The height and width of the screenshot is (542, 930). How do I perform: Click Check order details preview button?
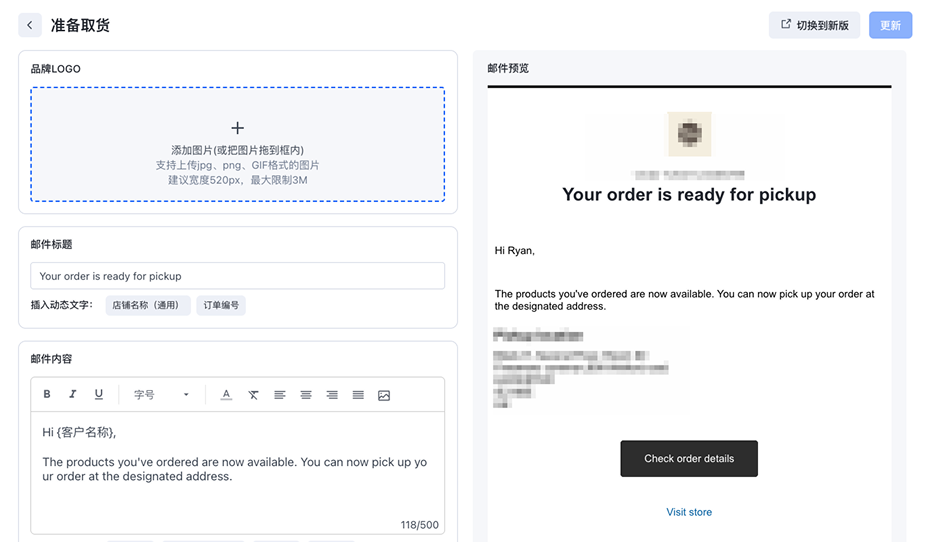689,459
